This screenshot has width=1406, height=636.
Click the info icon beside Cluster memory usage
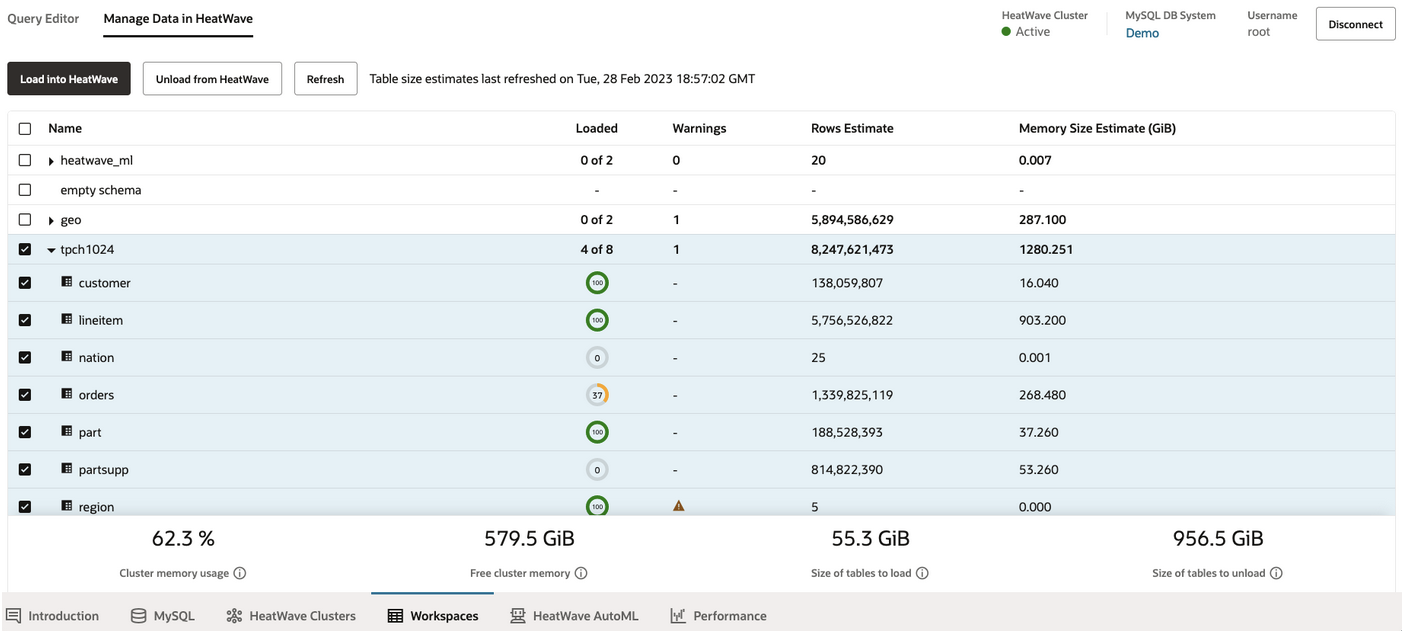point(240,573)
